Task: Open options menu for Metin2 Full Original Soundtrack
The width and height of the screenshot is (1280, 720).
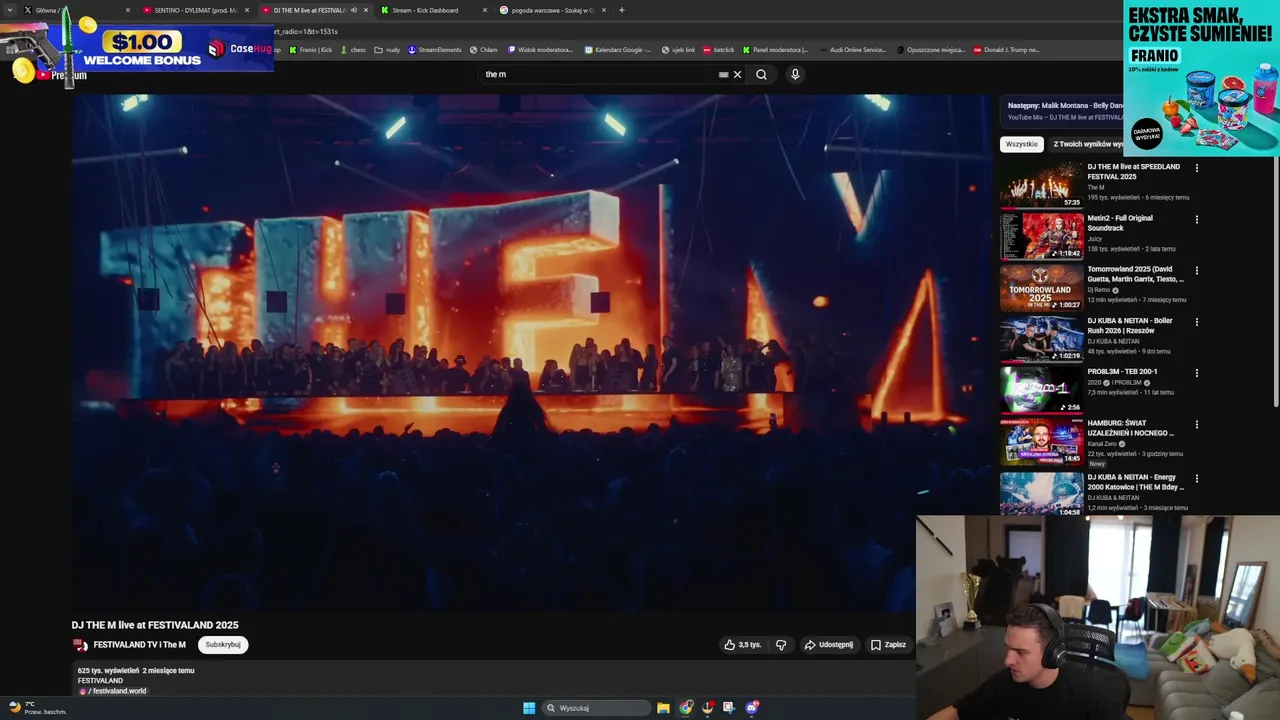Action: coord(1197,219)
